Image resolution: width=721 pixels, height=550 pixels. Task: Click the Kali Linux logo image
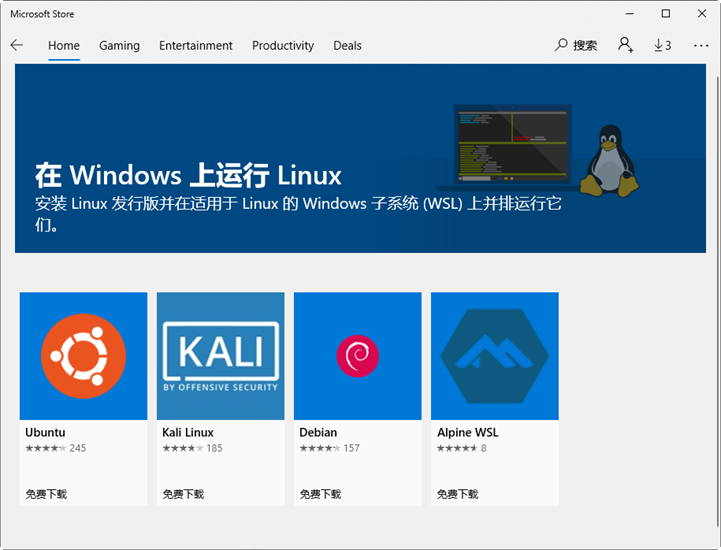tap(220, 356)
